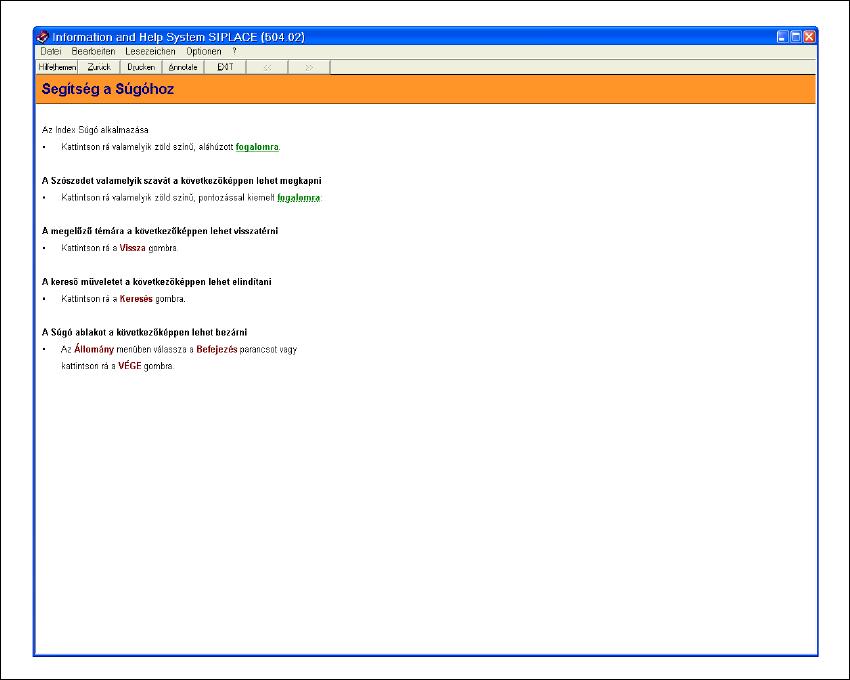
Task: Click the red word Befejezés
Action: point(217,350)
